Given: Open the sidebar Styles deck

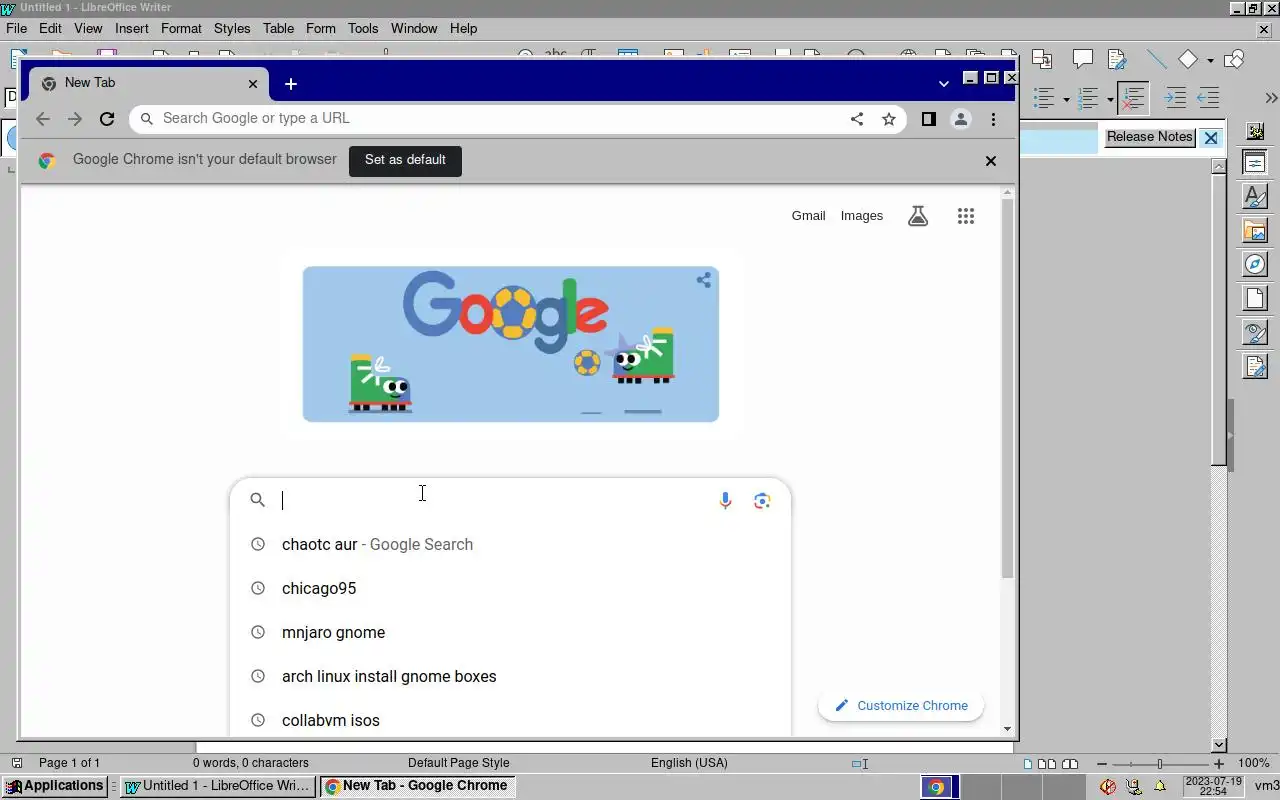Looking at the screenshot, I should [1255, 197].
